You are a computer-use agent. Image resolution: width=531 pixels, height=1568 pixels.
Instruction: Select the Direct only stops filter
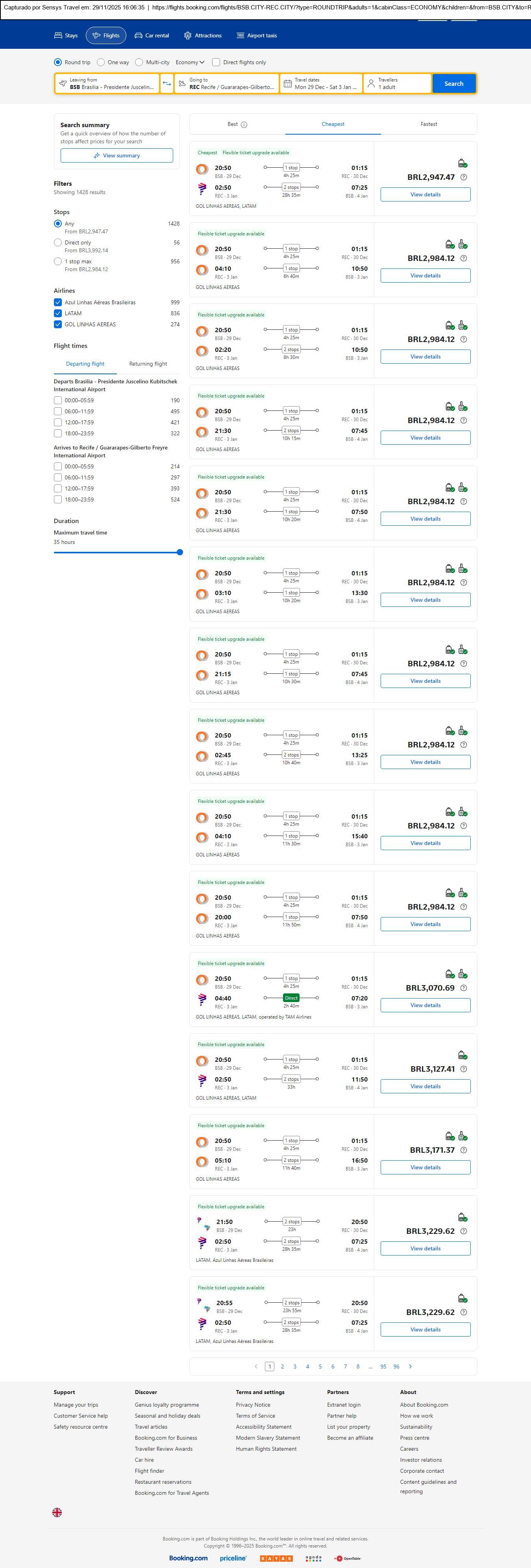(x=58, y=242)
